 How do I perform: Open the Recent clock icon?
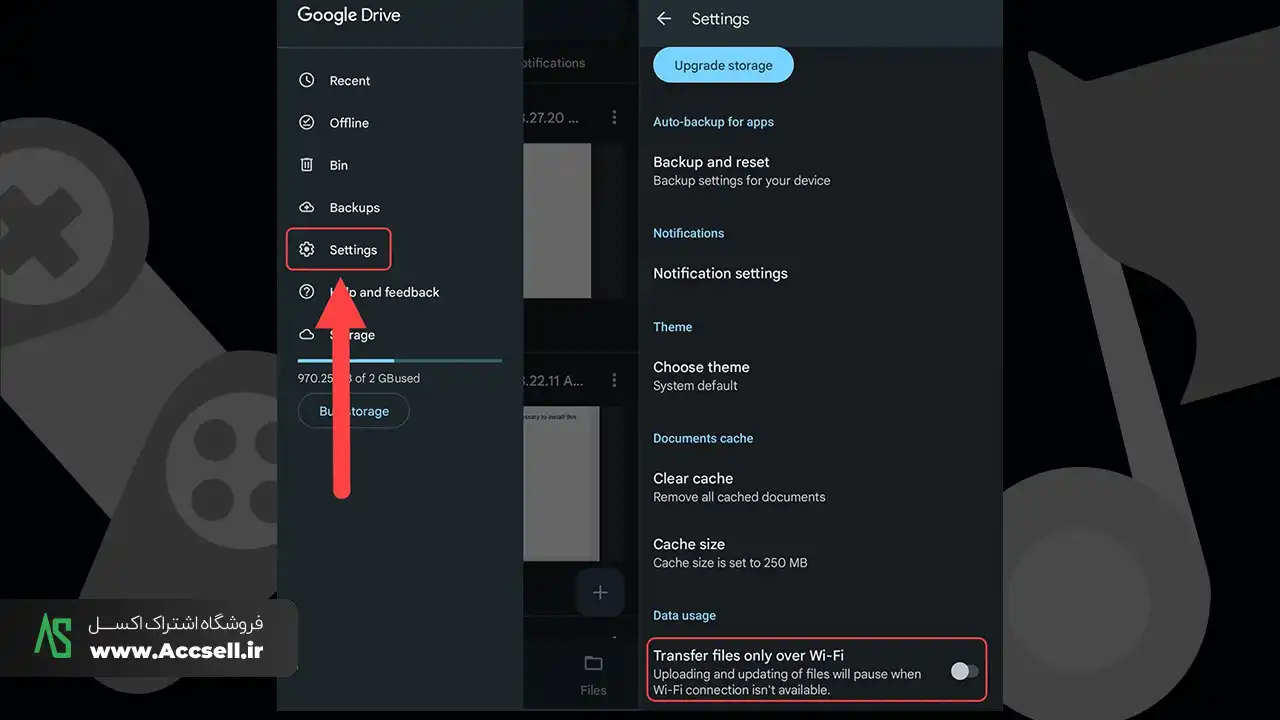(307, 80)
